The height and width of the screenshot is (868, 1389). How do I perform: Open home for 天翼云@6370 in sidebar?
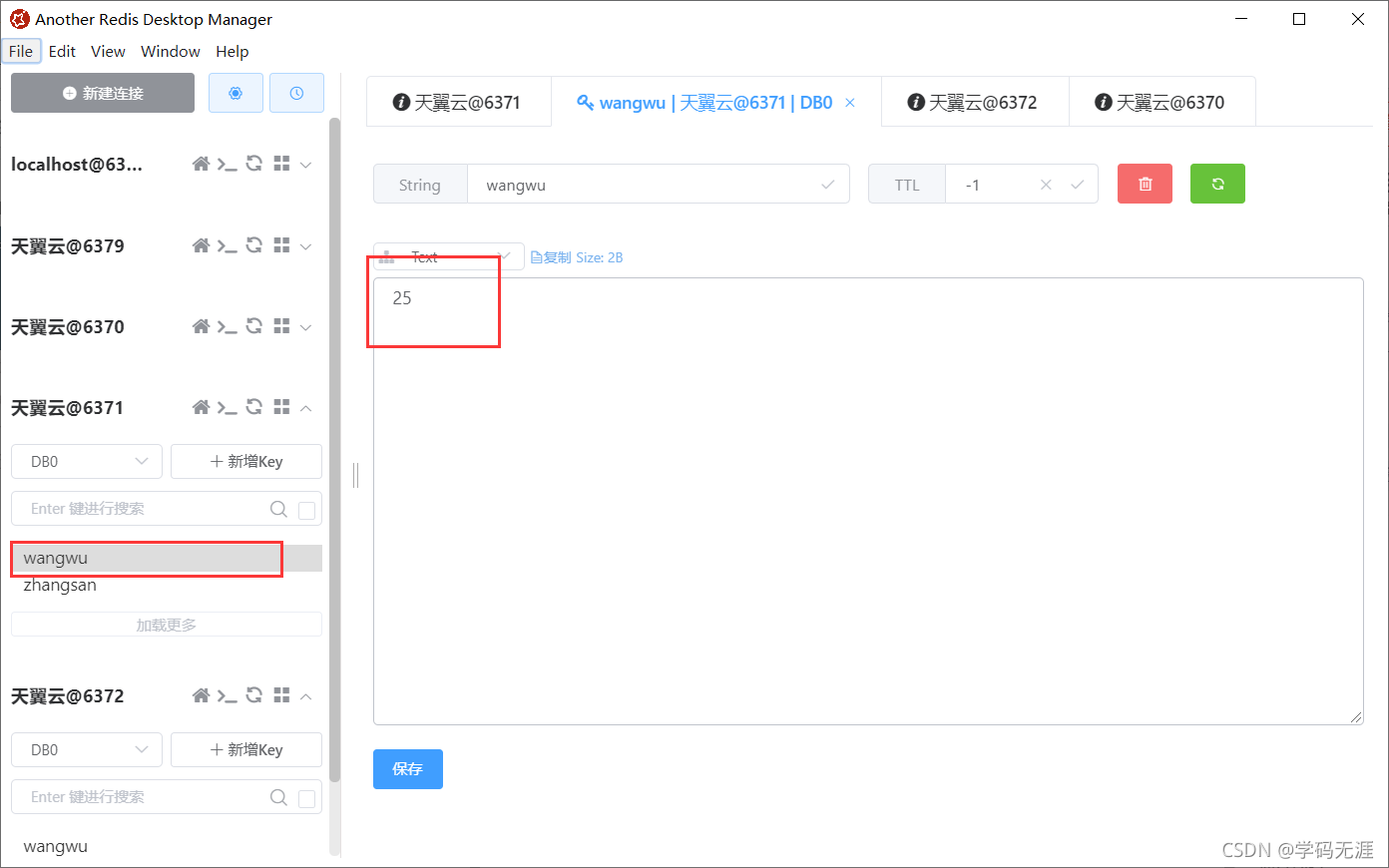click(201, 326)
